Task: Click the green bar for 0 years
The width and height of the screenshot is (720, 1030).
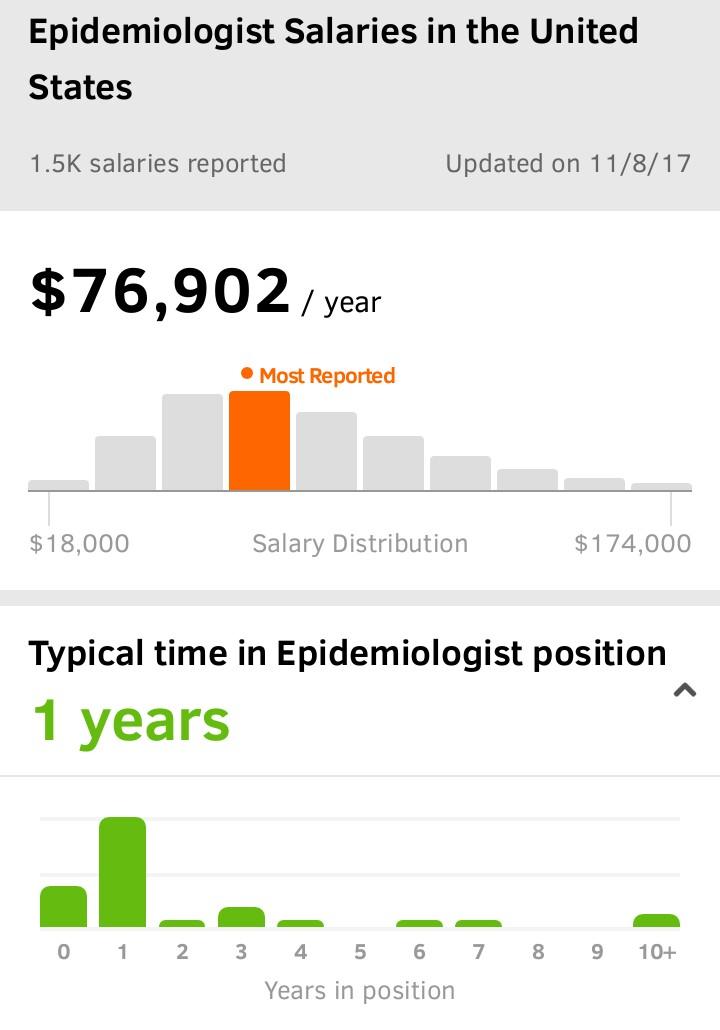Action: 63,906
